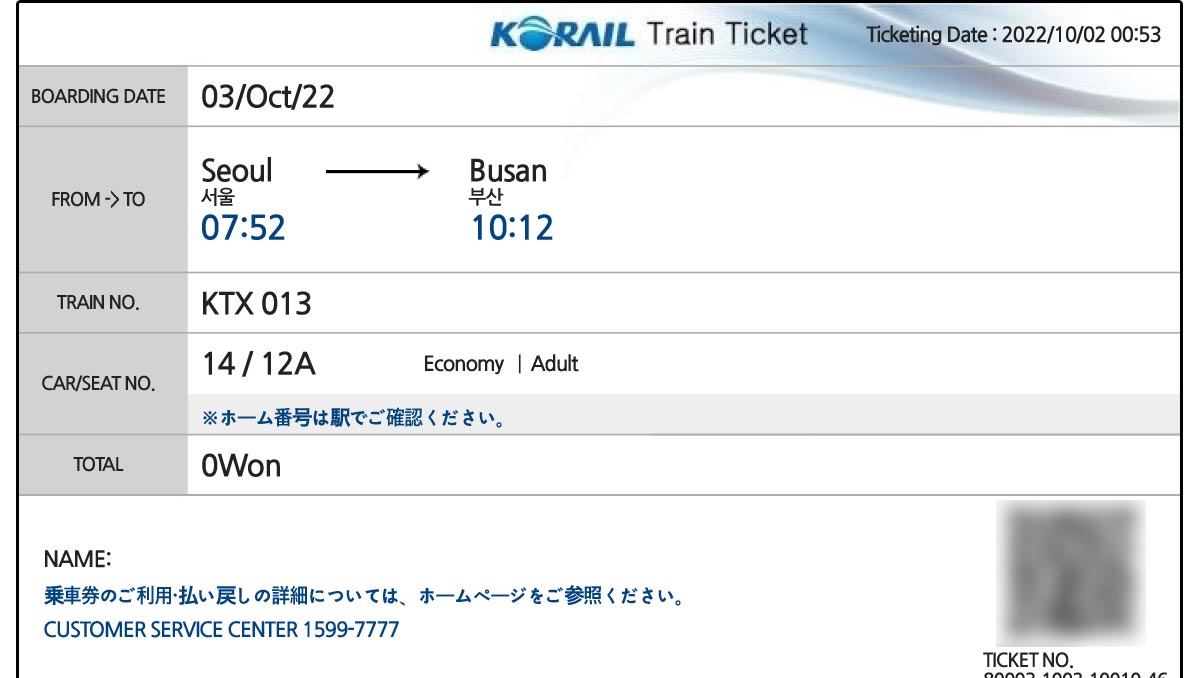Click the arrow between Seoul and Busan
Image resolution: width=1200 pixels, height=678 pixels.
377,173
